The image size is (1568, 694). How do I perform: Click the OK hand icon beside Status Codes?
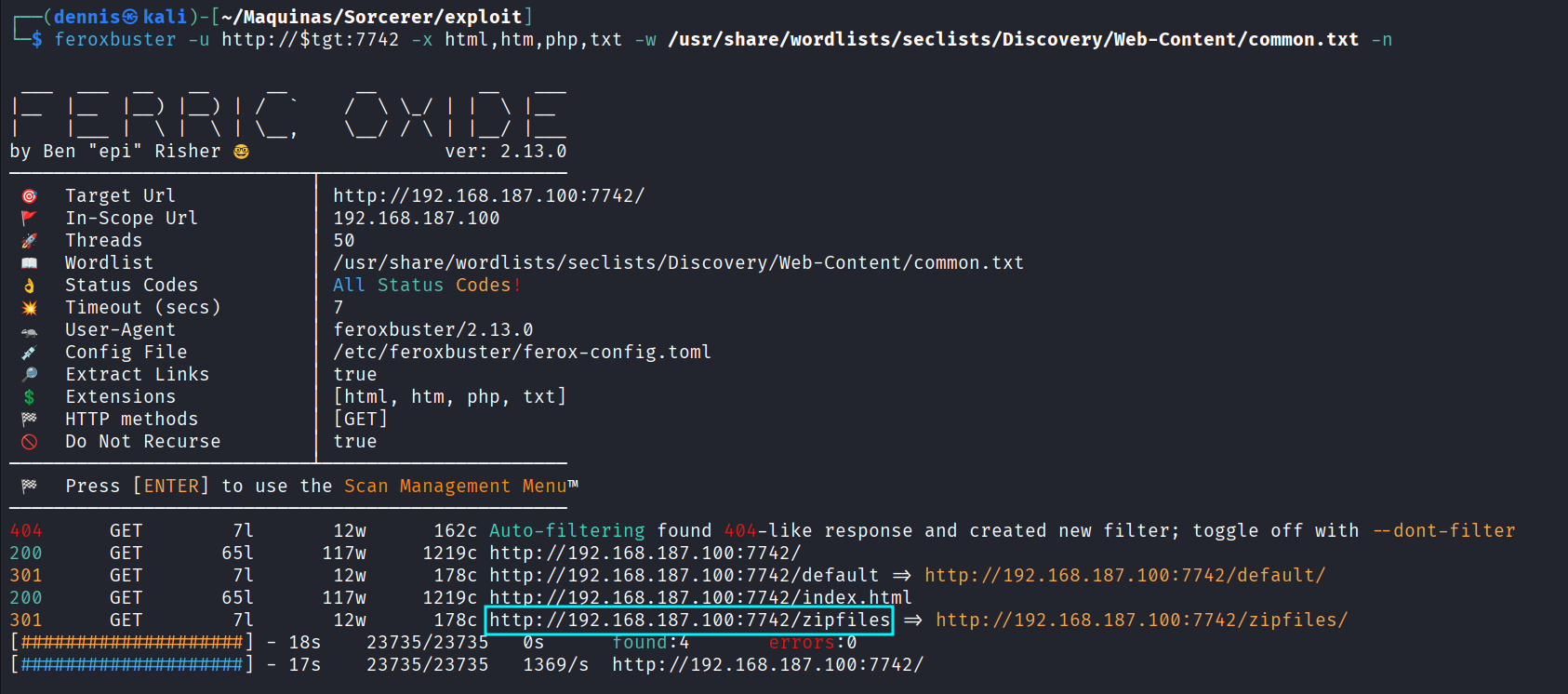pyautogui.click(x=30, y=286)
